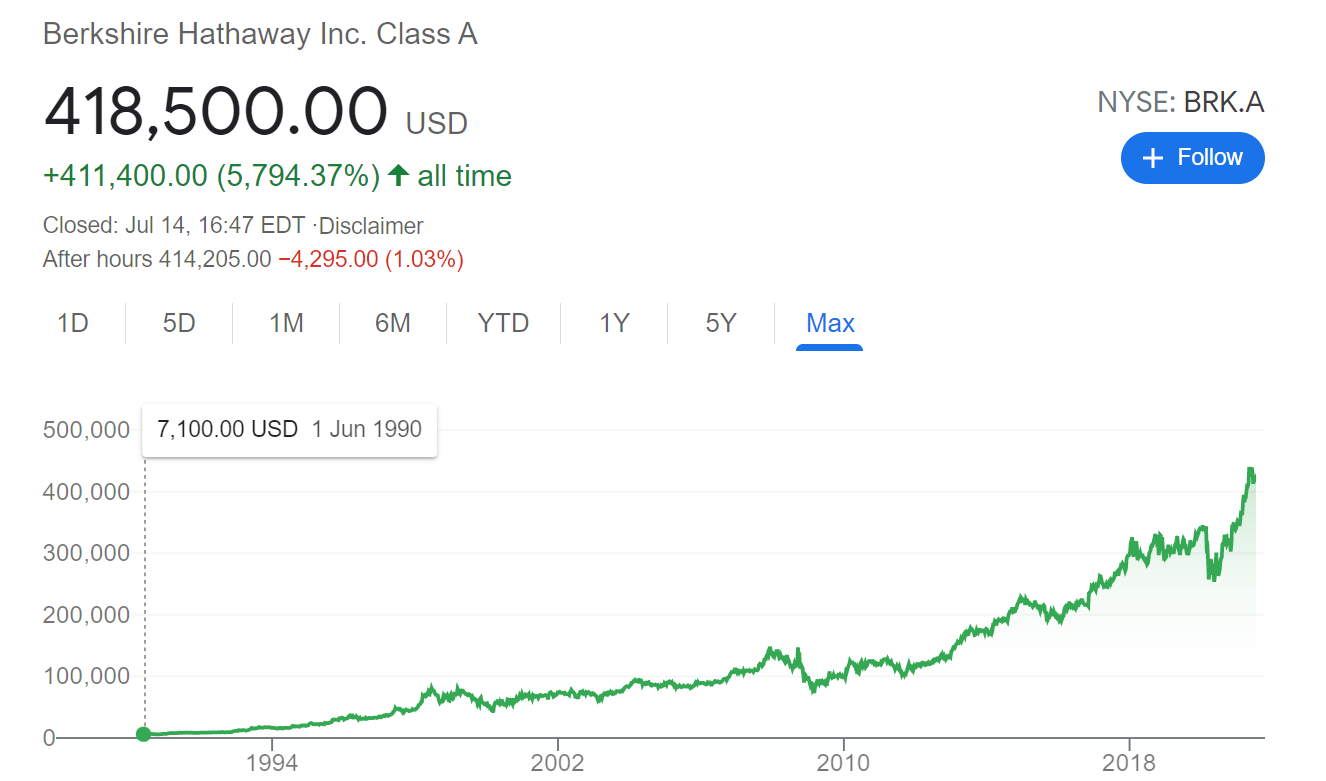The height and width of the screenshot is (781, 1326).
Task: Click the after hours price line
Action: [x=253, y=258]
